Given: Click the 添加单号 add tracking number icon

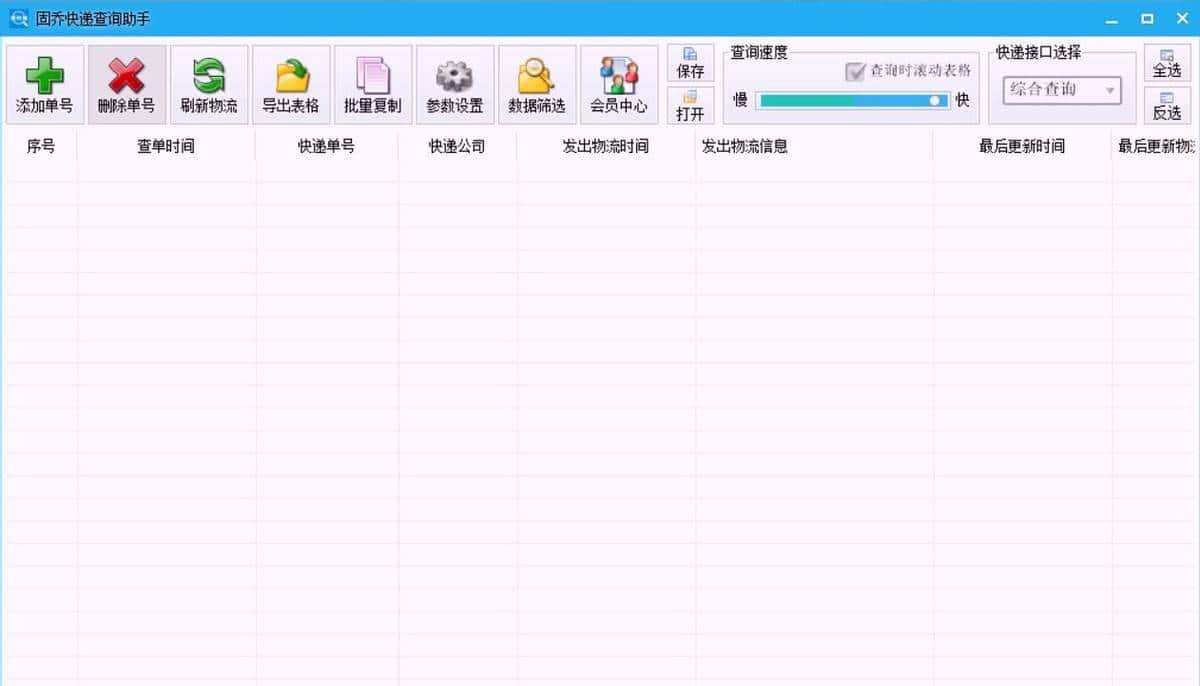Looking at the screenshot, I should 44,84.
